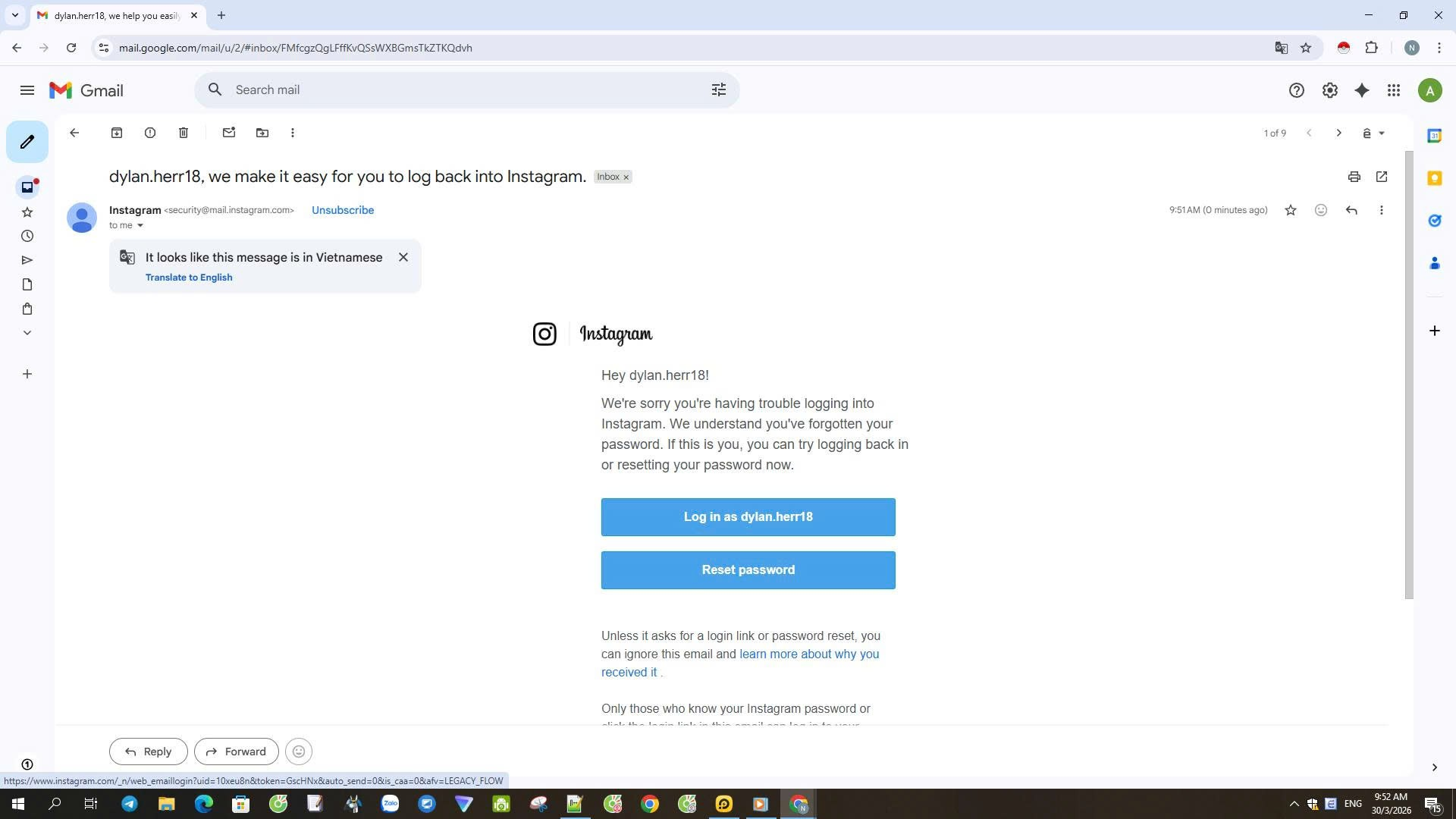The width and height of the screenshot is (1456, 819).
Task: Report this email as spam
Action: pyautogui.click(x=150, y=133)
